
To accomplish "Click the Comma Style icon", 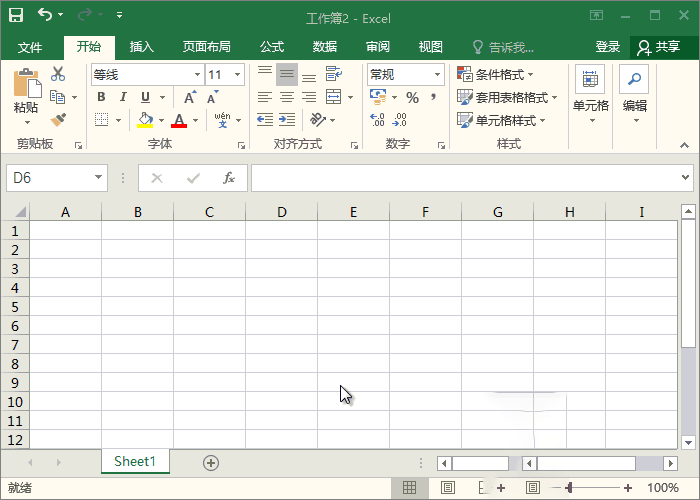I will point(433,97).
